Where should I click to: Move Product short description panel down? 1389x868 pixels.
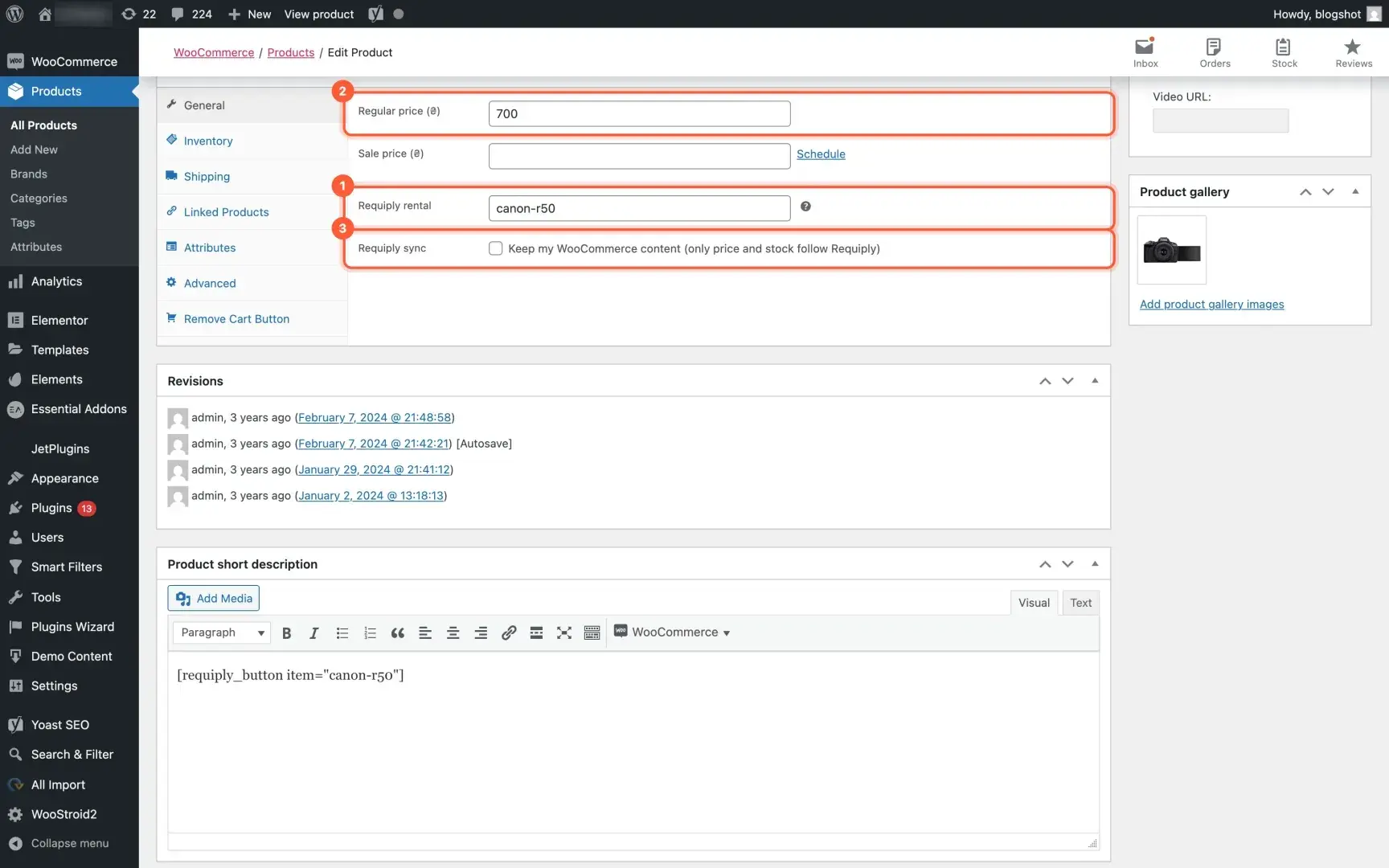click(1067, 564)
